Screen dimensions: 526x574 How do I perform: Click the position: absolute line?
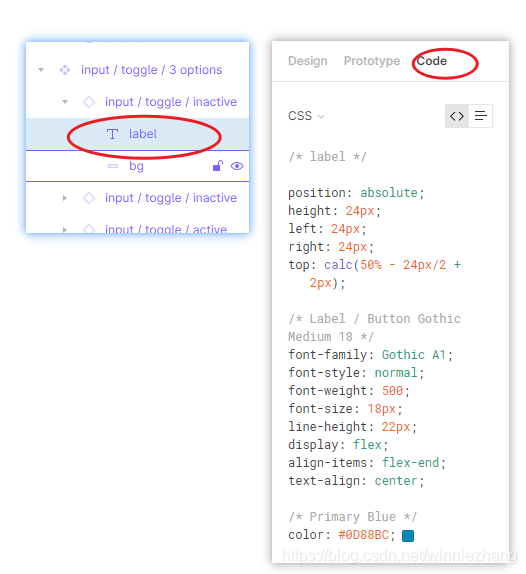(356, 193)
